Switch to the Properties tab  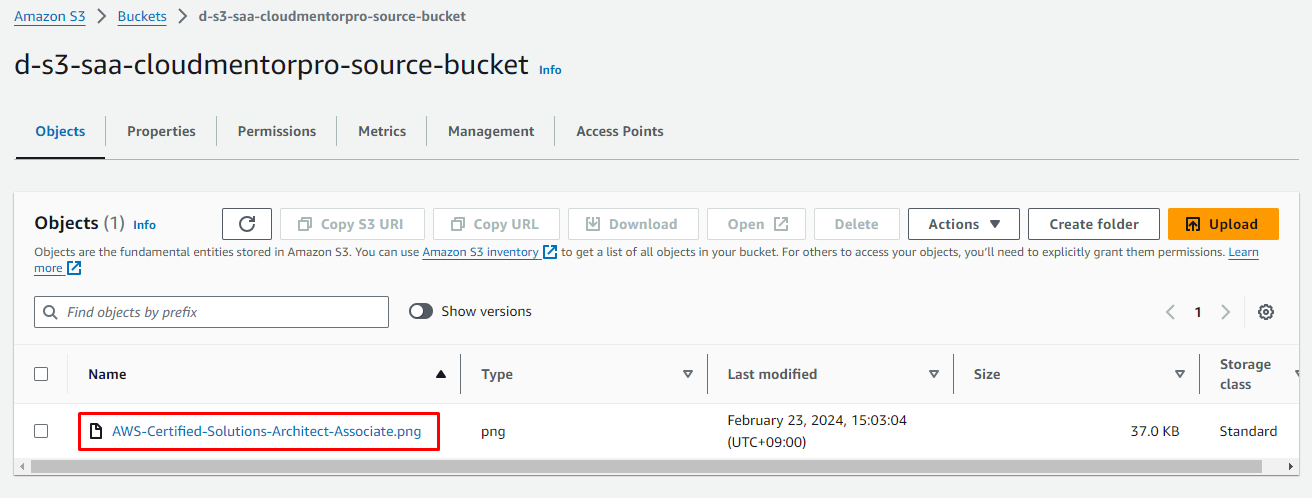click(161, 131)
